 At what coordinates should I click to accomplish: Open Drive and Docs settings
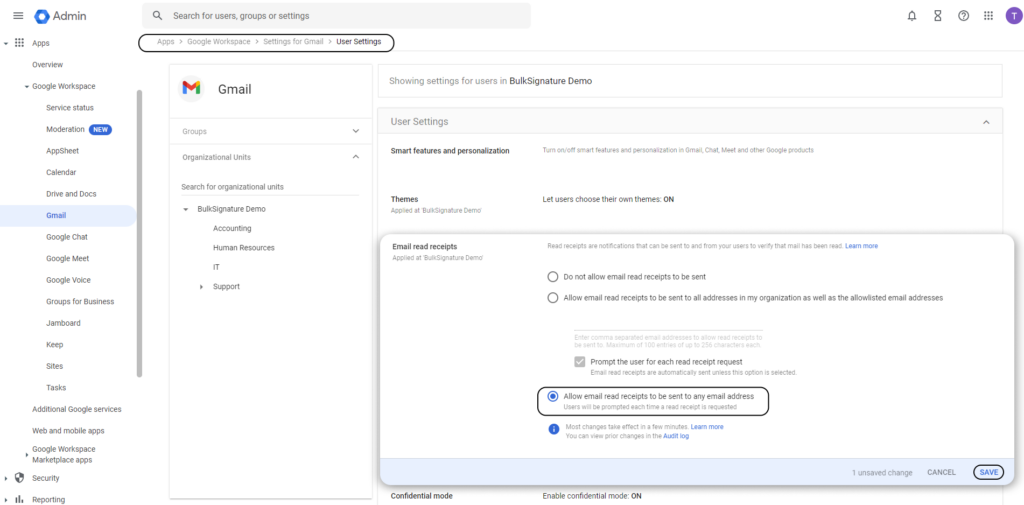click(71, 194)
